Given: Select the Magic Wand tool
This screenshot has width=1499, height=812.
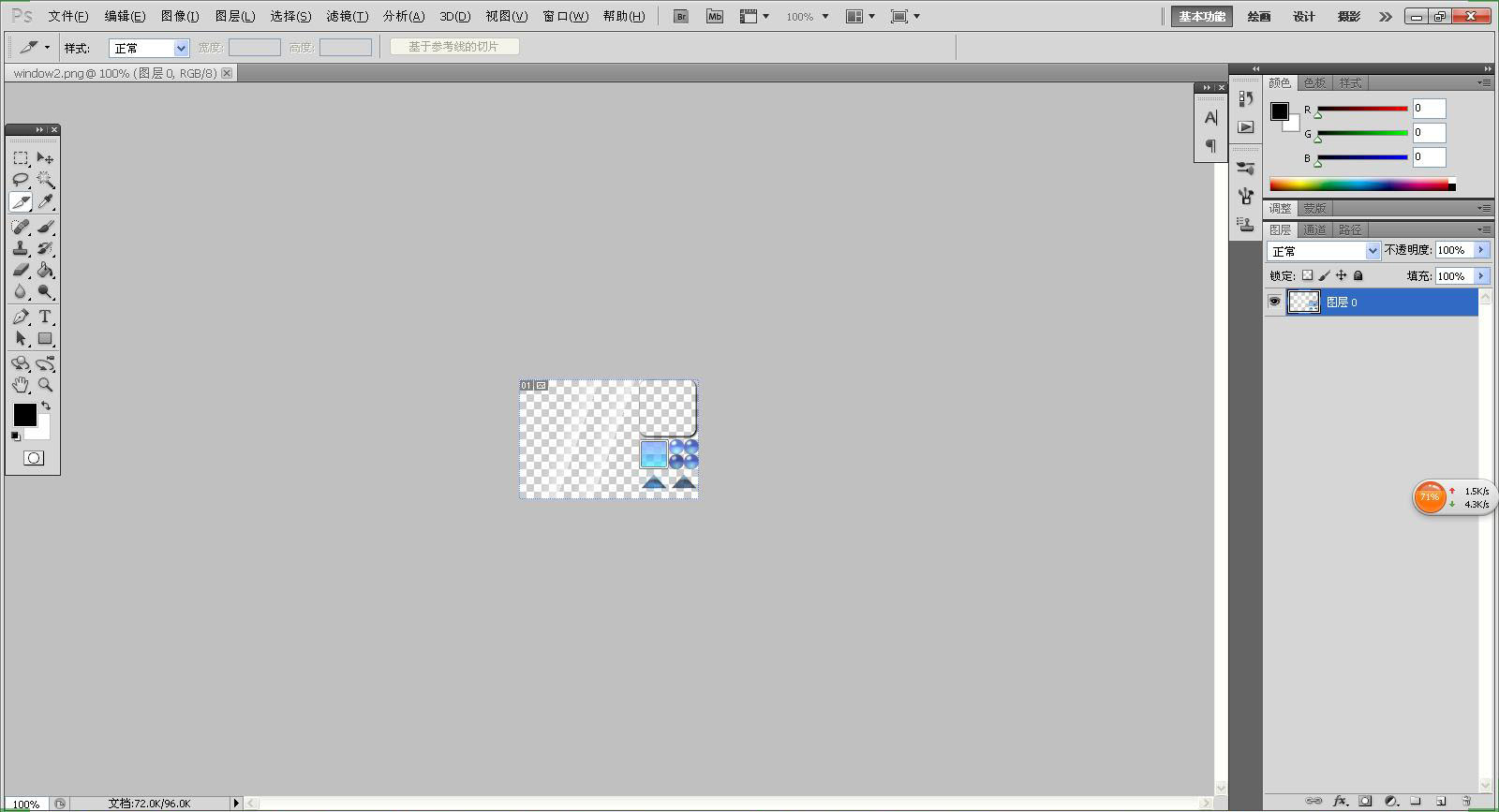Looking at the screenshot, I should click(45, 180).
